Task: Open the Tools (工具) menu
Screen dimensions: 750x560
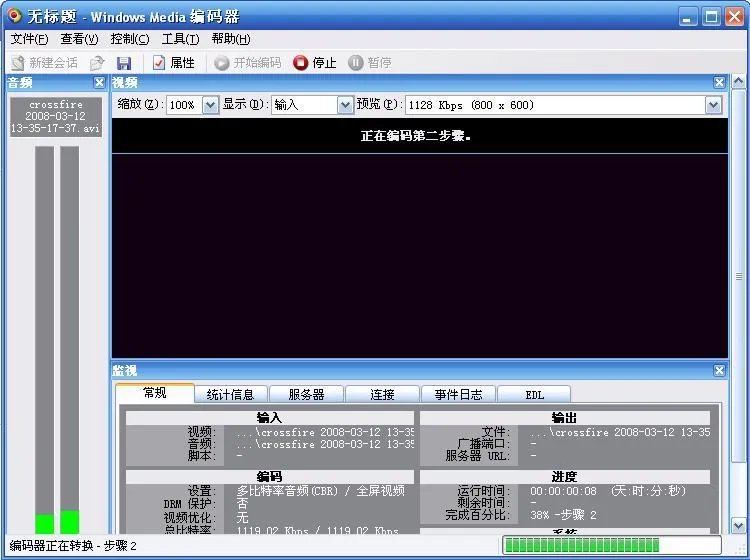Action: [x=180, y=39]
